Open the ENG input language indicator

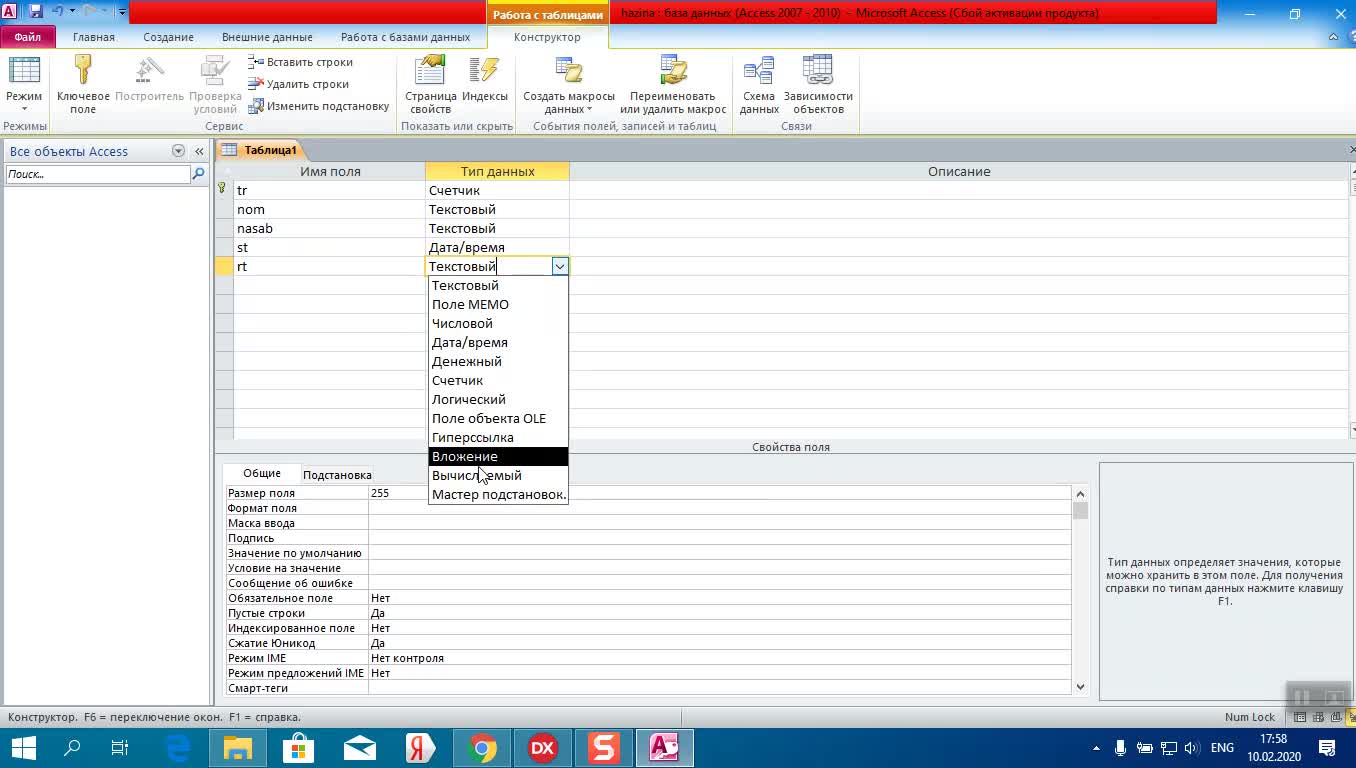pos(1221,747)
